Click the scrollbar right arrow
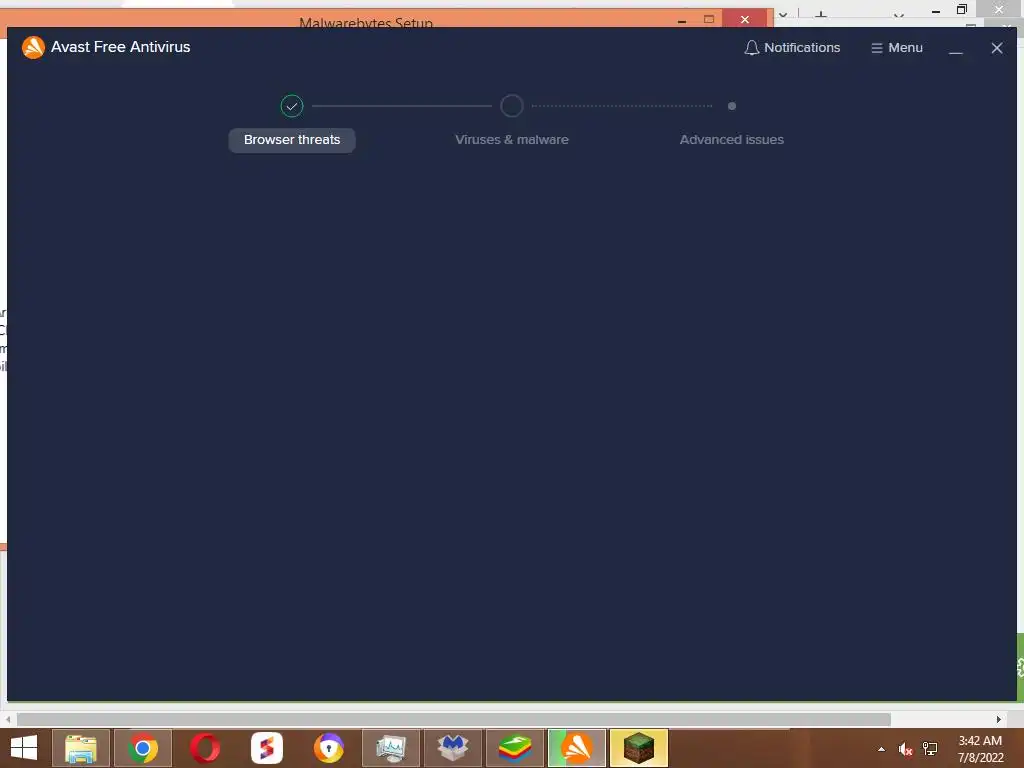Screen dimensions: 1024x768 pos(999,719)
